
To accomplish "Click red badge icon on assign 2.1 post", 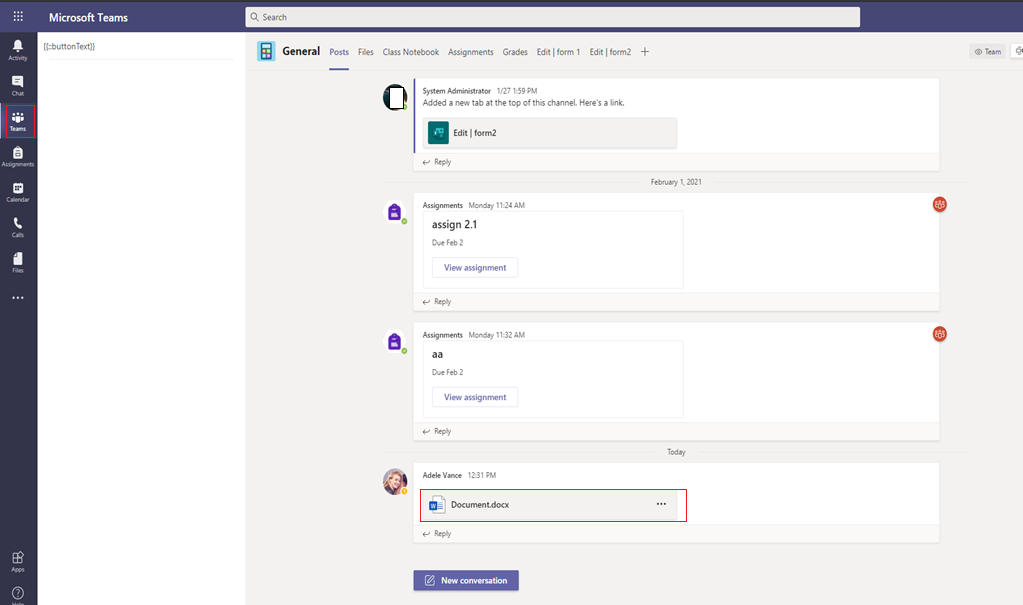I will click(939, 204).
